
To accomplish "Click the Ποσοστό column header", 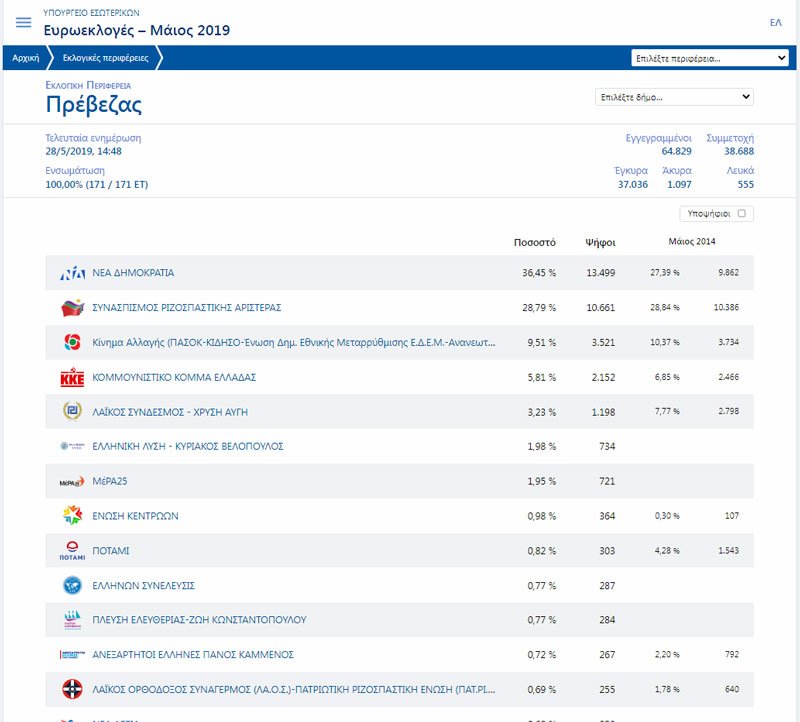I will coord(534,241).
